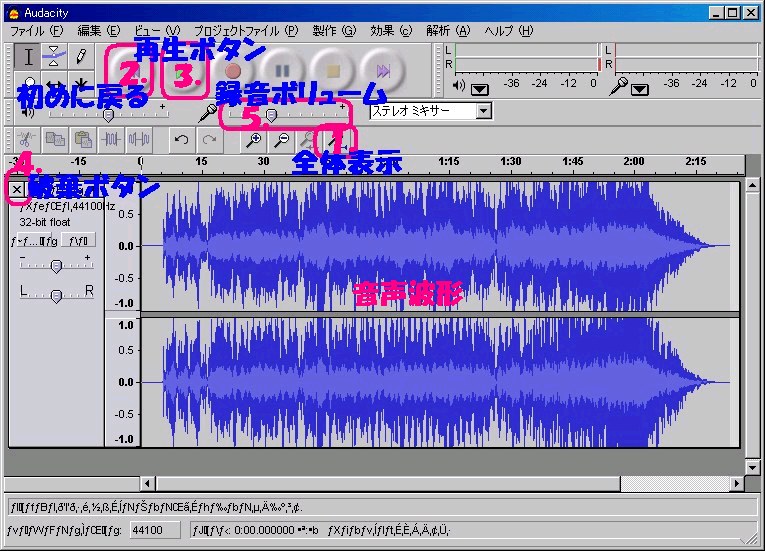This screenshot has width=765, height=551.
Task: Click the Audacity title bar icon
Action: [x=15, y=13]
